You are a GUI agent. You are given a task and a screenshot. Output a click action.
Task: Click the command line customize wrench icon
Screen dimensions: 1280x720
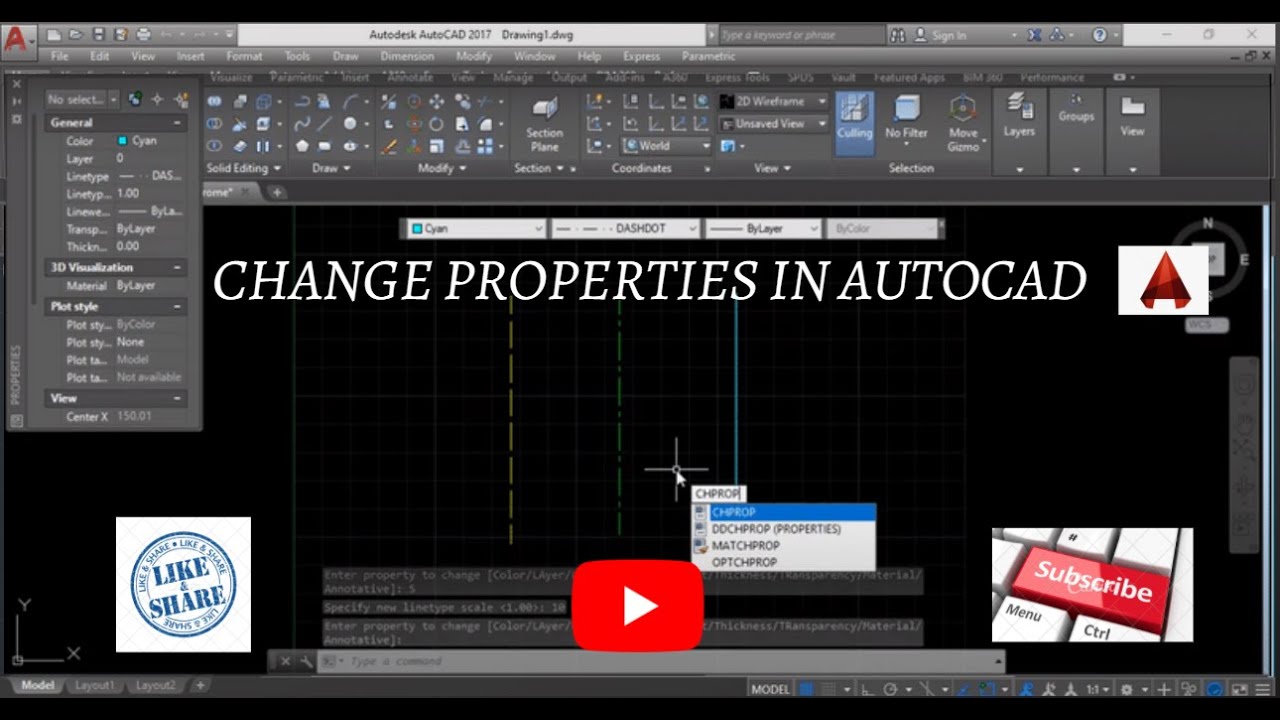point(305,661)
